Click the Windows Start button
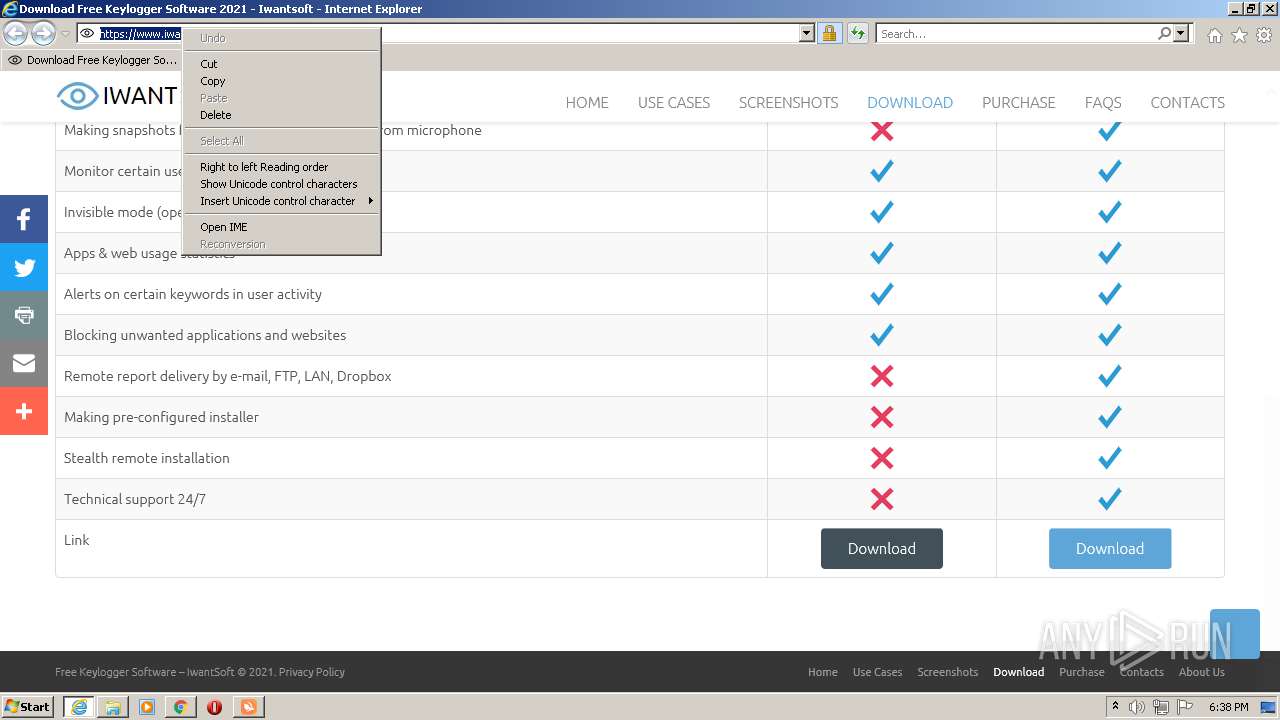Image resolution: width=1280 pixels, height=720 pixels. coord(27,706)
